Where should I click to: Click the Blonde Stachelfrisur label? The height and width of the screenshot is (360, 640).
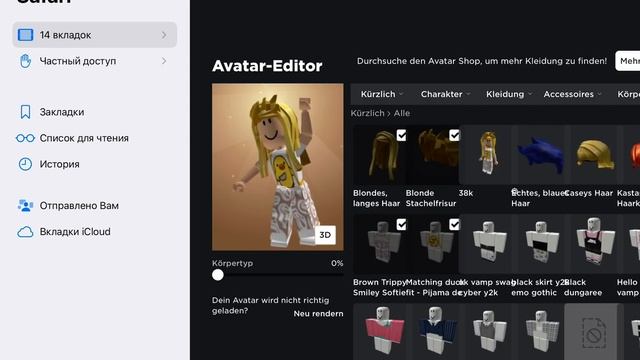[x=431, y=198]
